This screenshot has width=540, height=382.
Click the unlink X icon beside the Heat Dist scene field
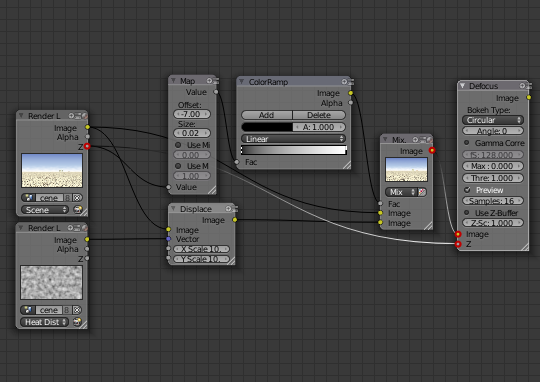[x=77, y=310]
